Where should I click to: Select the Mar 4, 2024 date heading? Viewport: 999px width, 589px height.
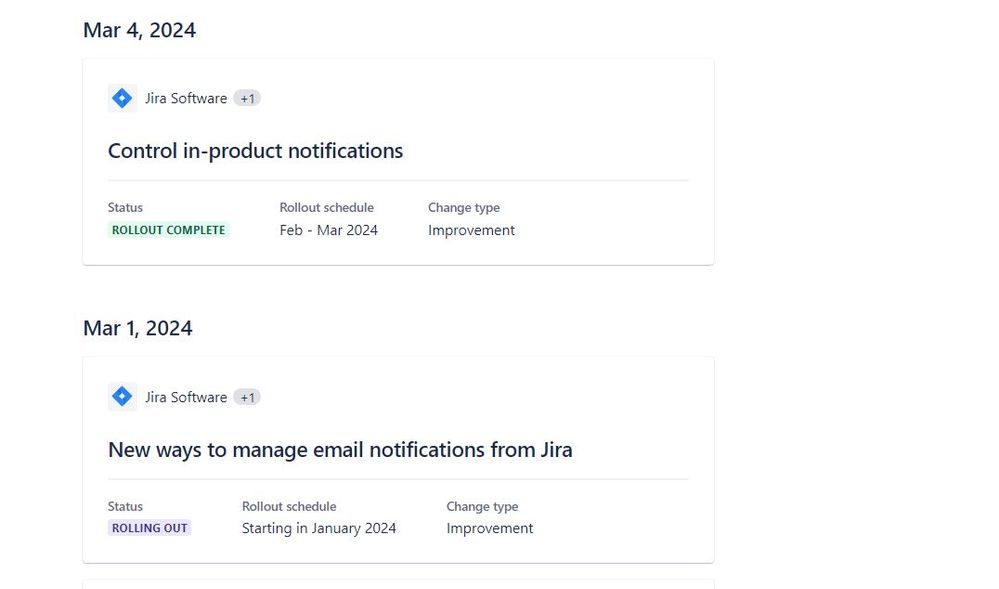[139, 30]
